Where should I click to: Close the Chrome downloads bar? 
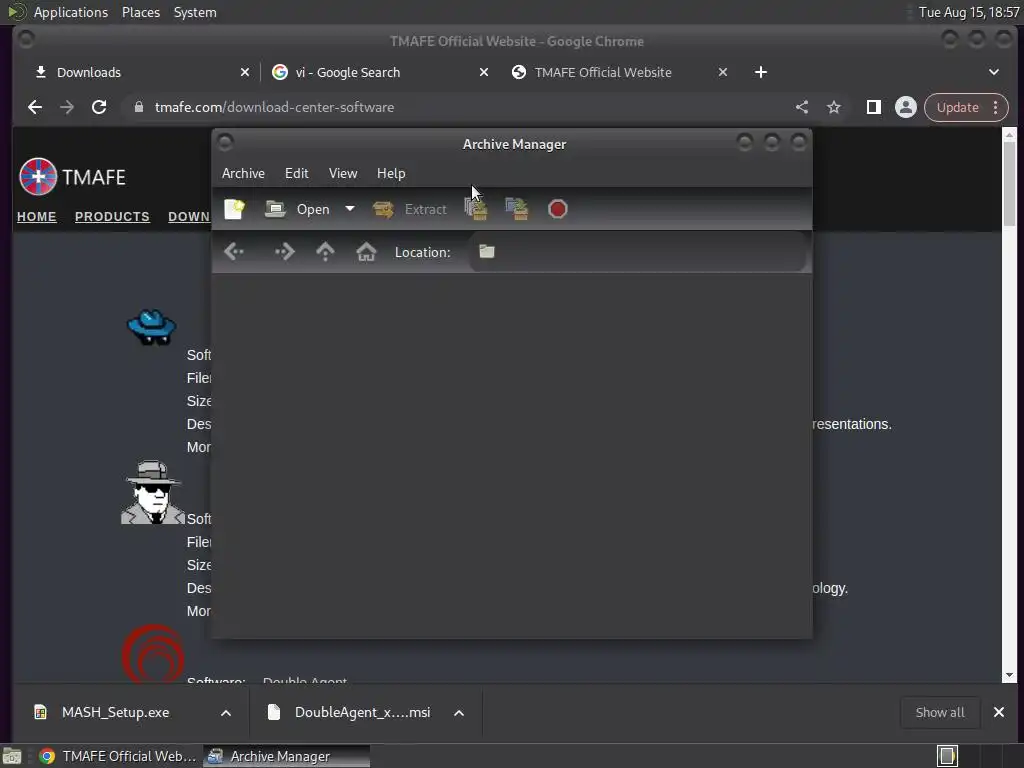(x=999, y=712)
